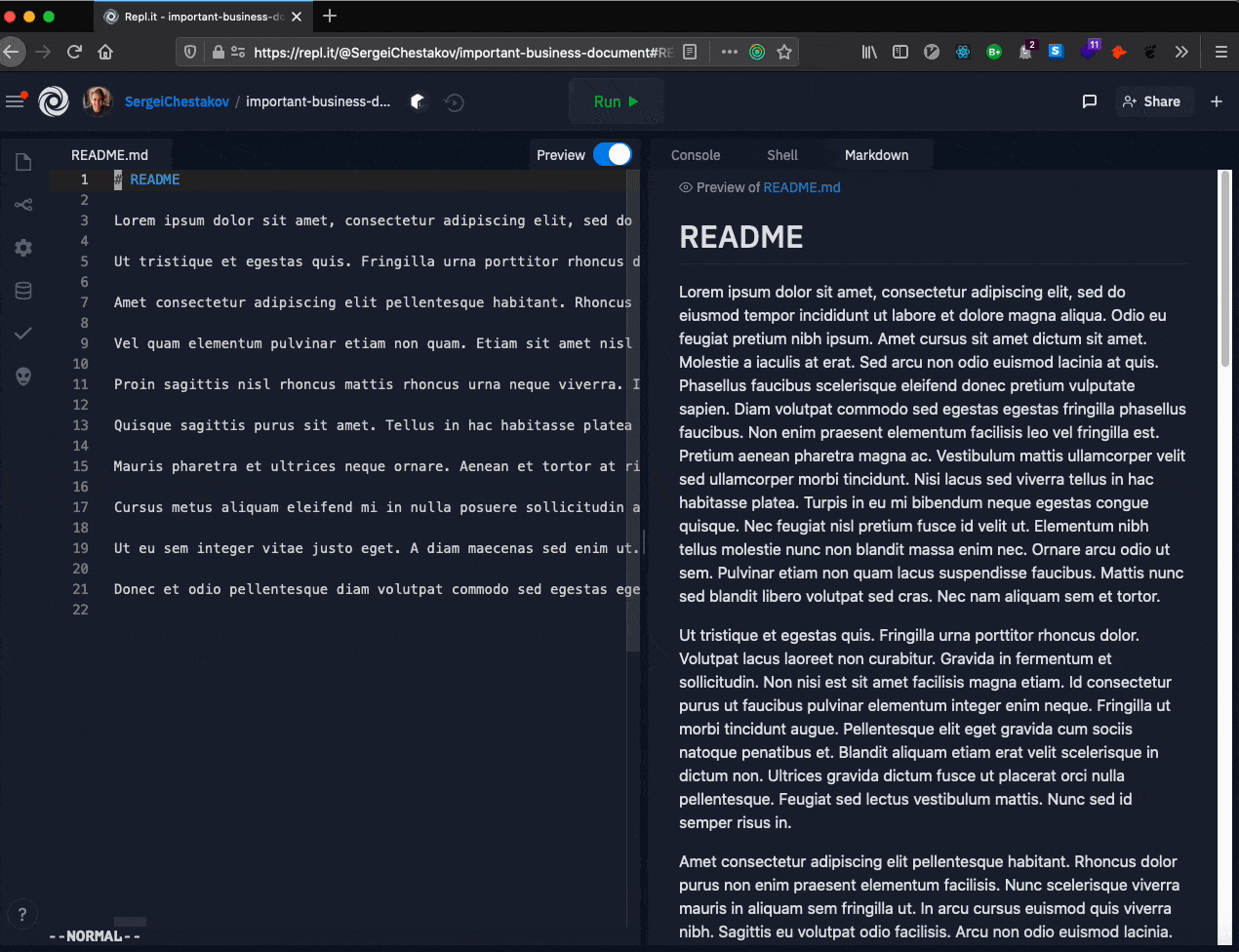This screenshot has height=952, width=1239.
Task: Click the README.md link in preview
Action: [x=801, y=187]
